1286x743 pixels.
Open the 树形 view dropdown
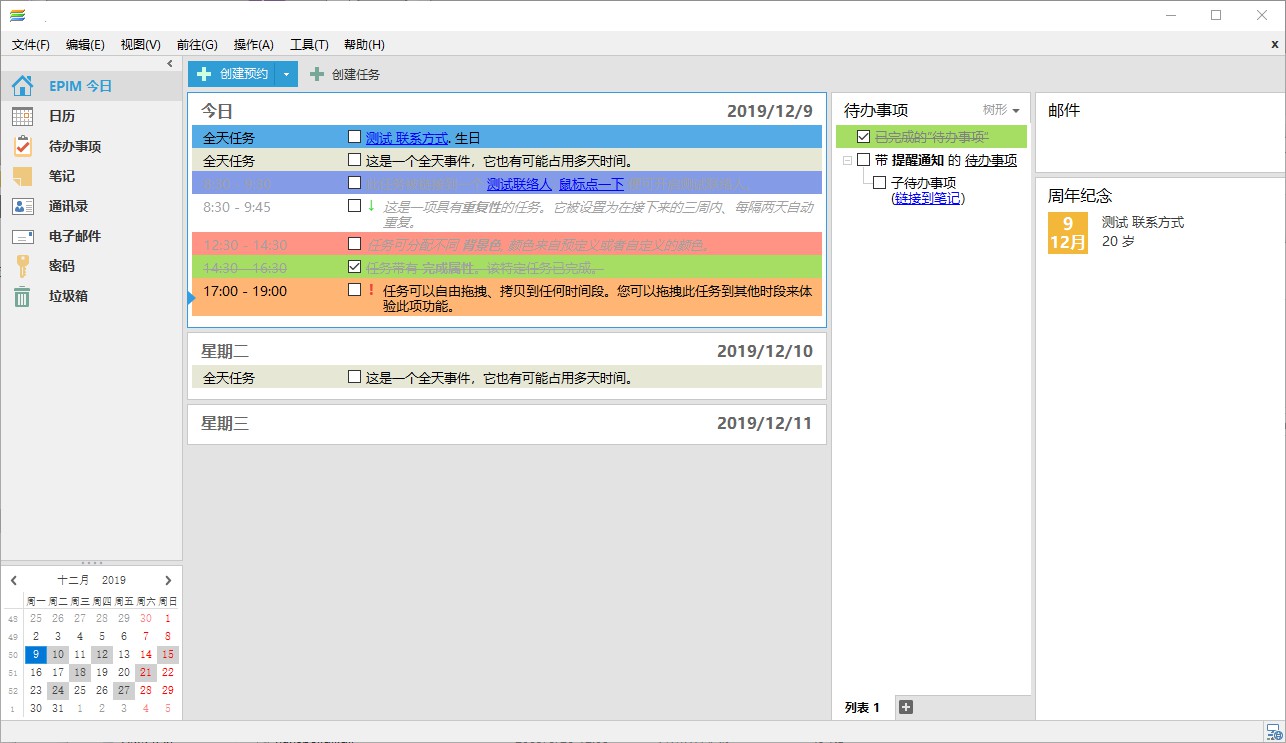click(1001, 110)
